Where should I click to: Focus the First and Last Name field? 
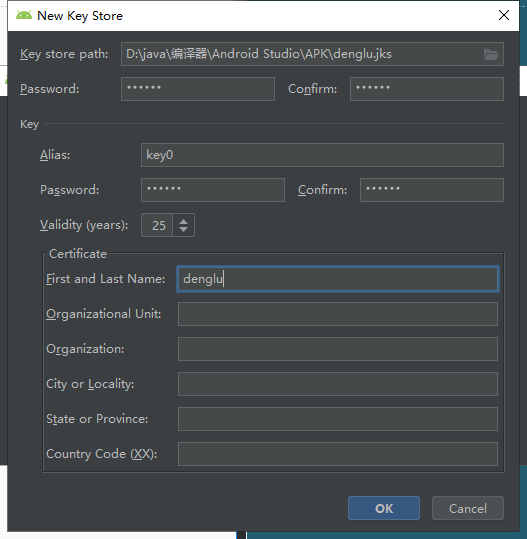[x=338, y=279]
